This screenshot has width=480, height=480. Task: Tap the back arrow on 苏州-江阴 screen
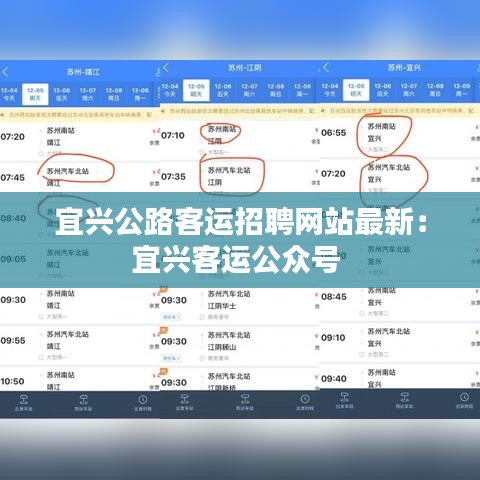click(x=166, y=68)
